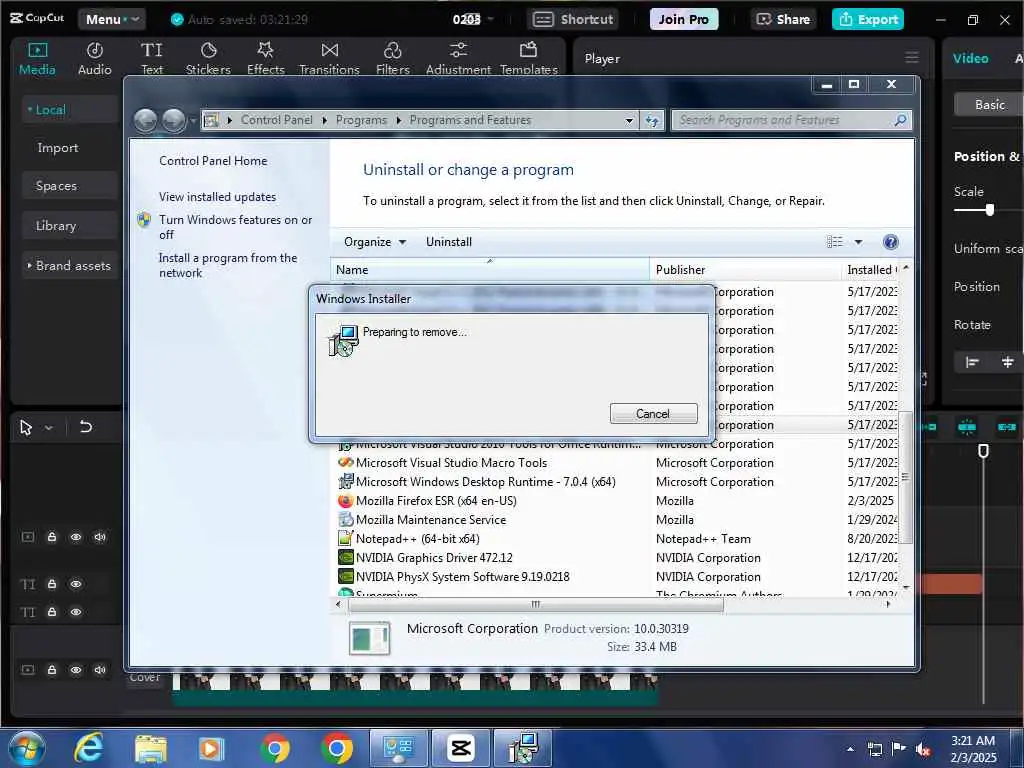Open the Transitions tab in CapCut
The image size is (1024, 768).
click(330, 59)
